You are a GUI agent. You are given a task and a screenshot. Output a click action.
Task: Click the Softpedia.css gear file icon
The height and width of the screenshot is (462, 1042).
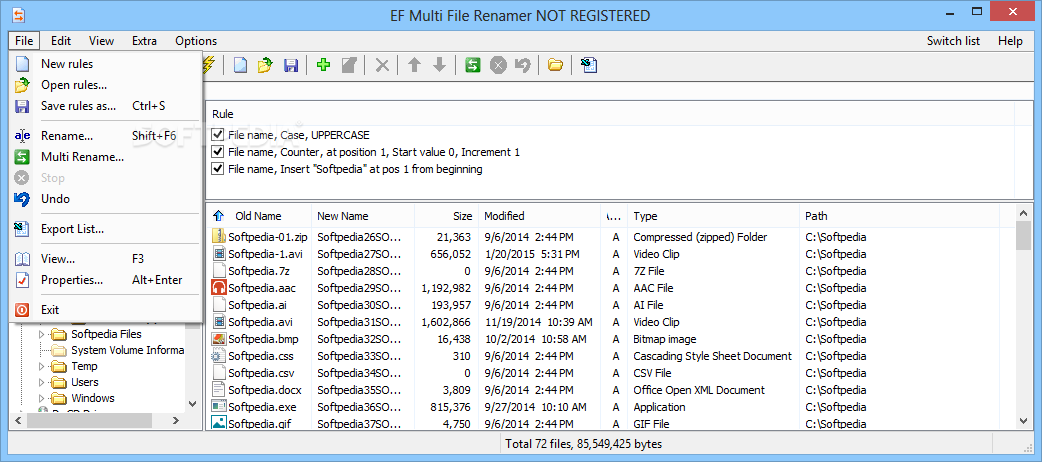point(219,356)
